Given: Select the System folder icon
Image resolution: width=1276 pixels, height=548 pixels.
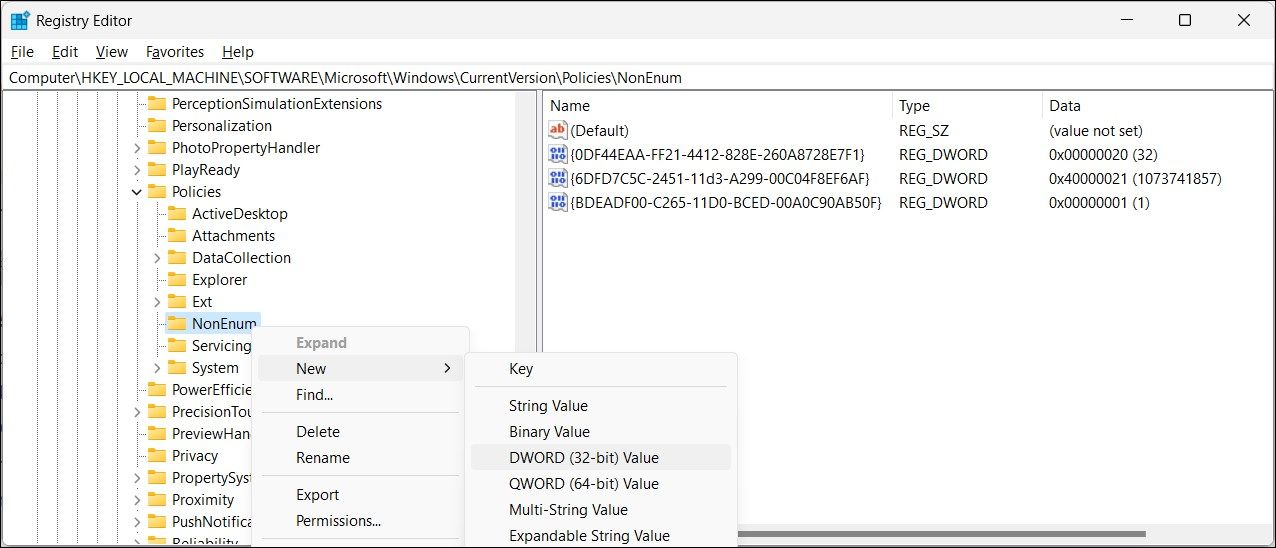Looking at the screenshot, I should coord(177,367).
